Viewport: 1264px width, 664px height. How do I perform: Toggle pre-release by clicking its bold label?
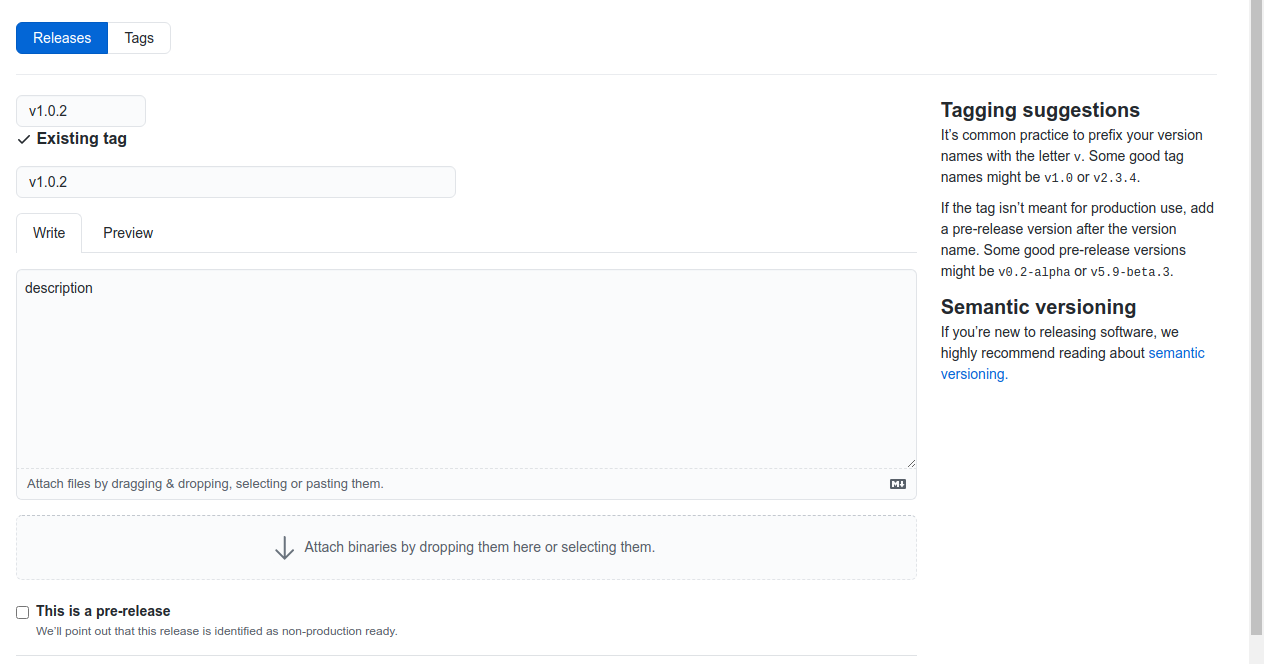pos(102,611)
